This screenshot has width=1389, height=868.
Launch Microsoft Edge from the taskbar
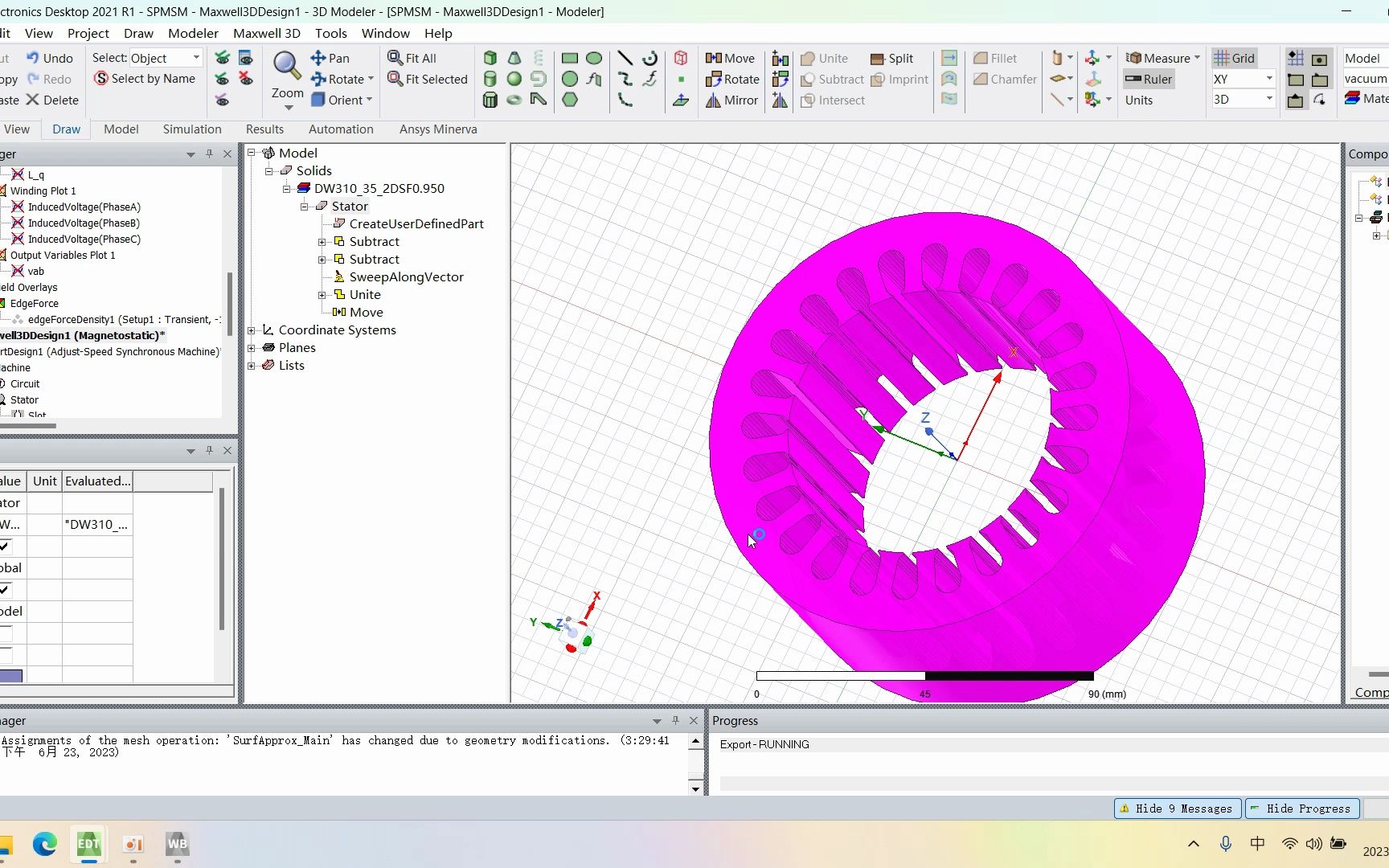point(45,844)
